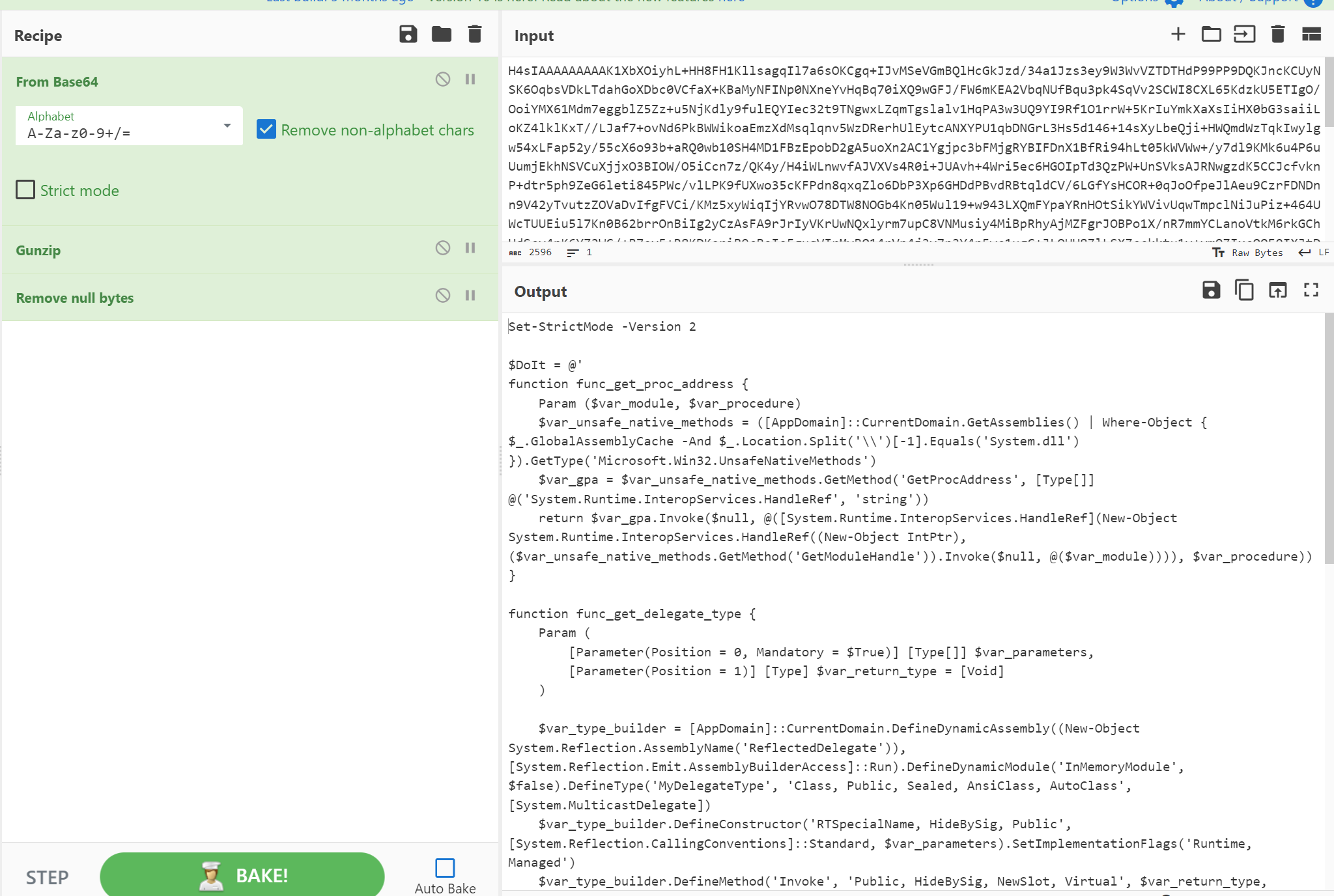The image size is (1334, 896).
Task: Copy output to clipboard
Action: click(x=1244, y=290)
